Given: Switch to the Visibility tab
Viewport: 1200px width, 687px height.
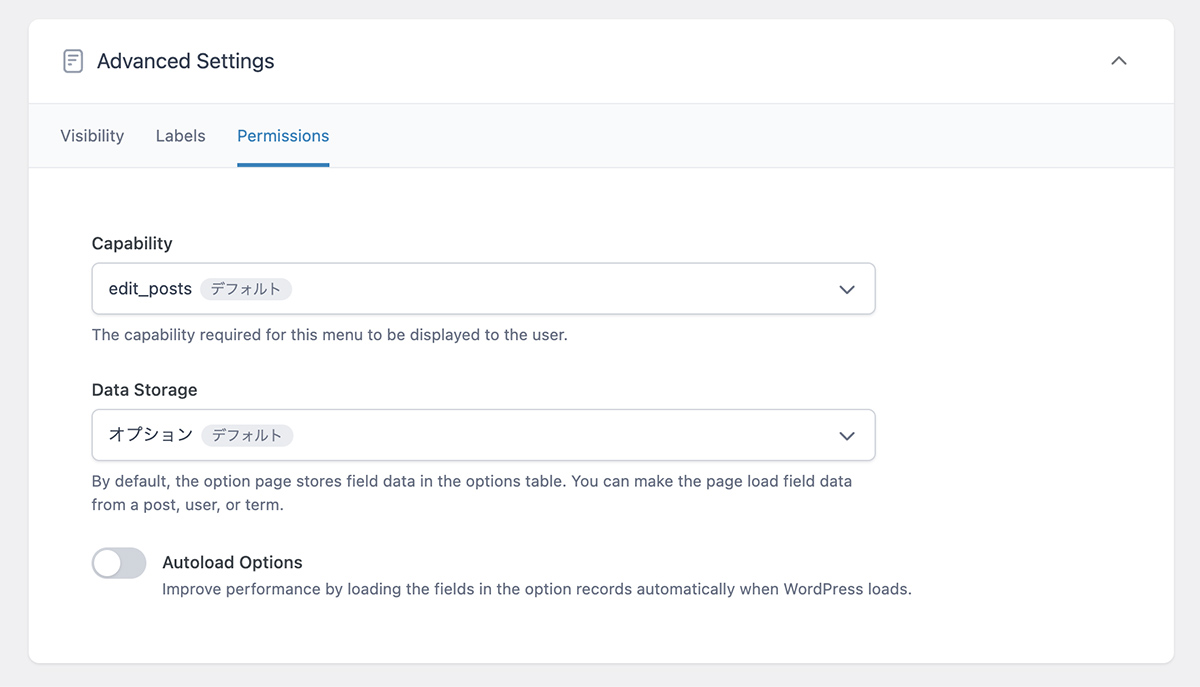Looking at the screenshot, I should (92, 136).
